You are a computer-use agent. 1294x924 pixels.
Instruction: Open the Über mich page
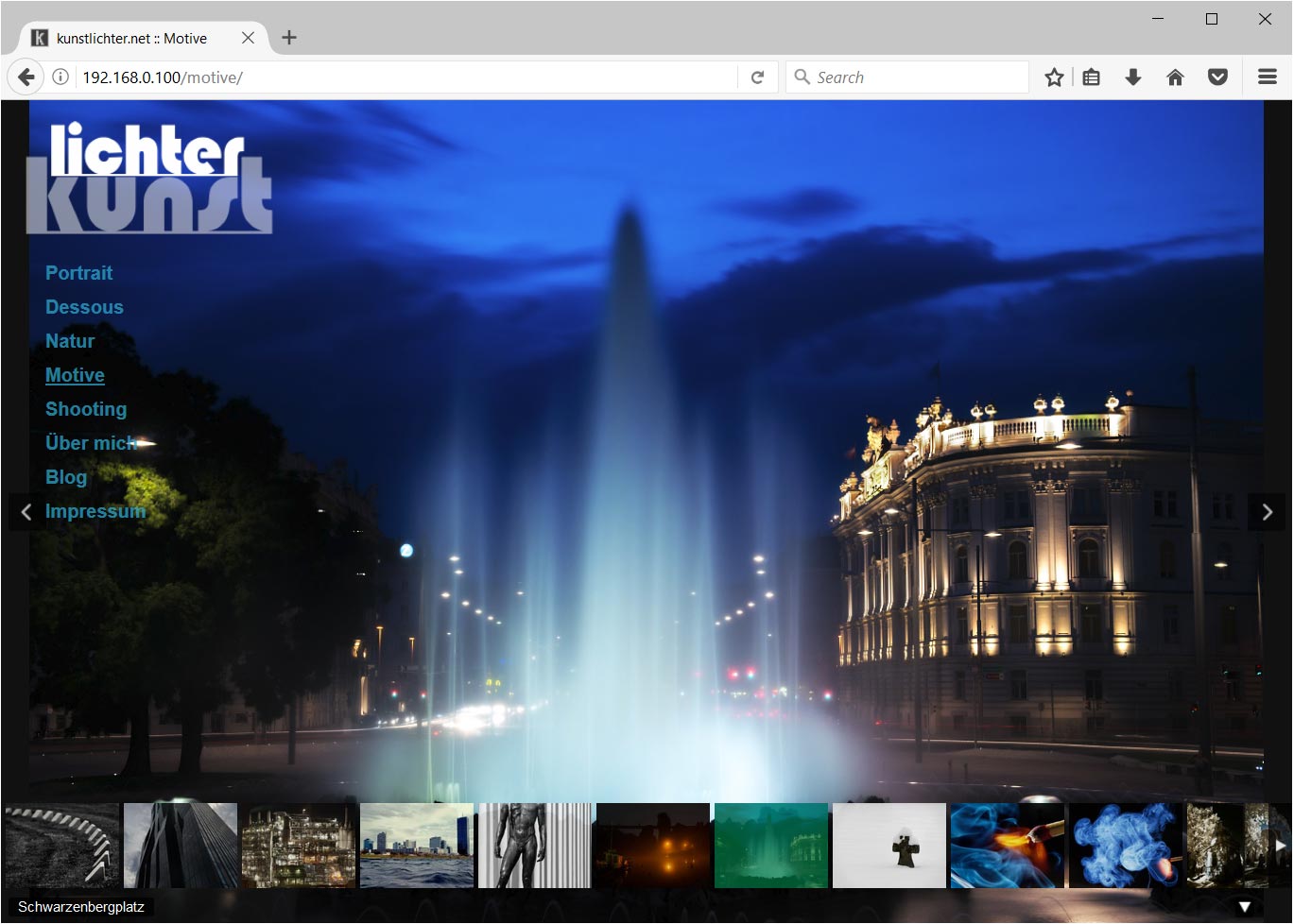click(x=91, y=443)
